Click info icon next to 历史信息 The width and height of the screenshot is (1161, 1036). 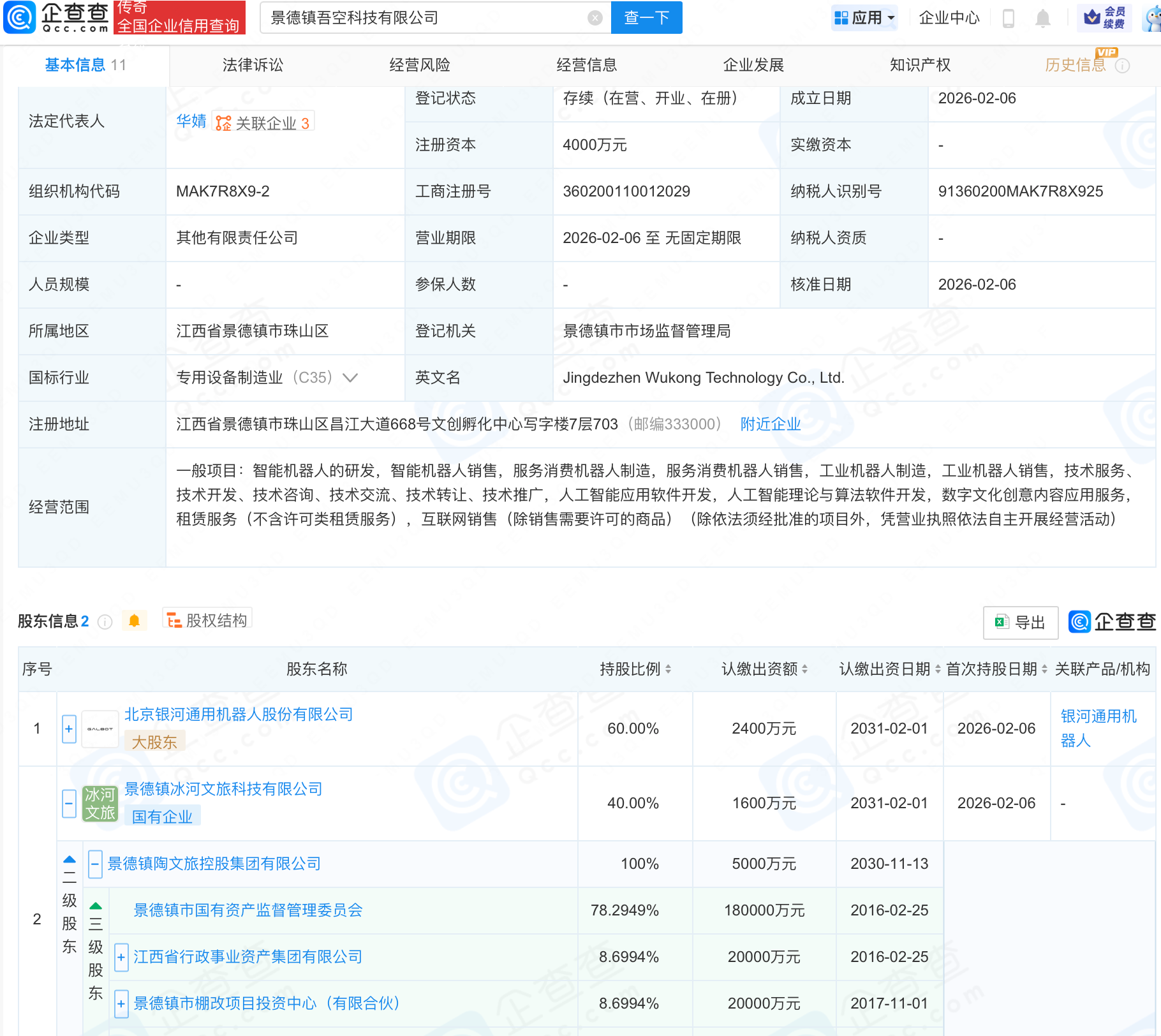[1122, 66]
